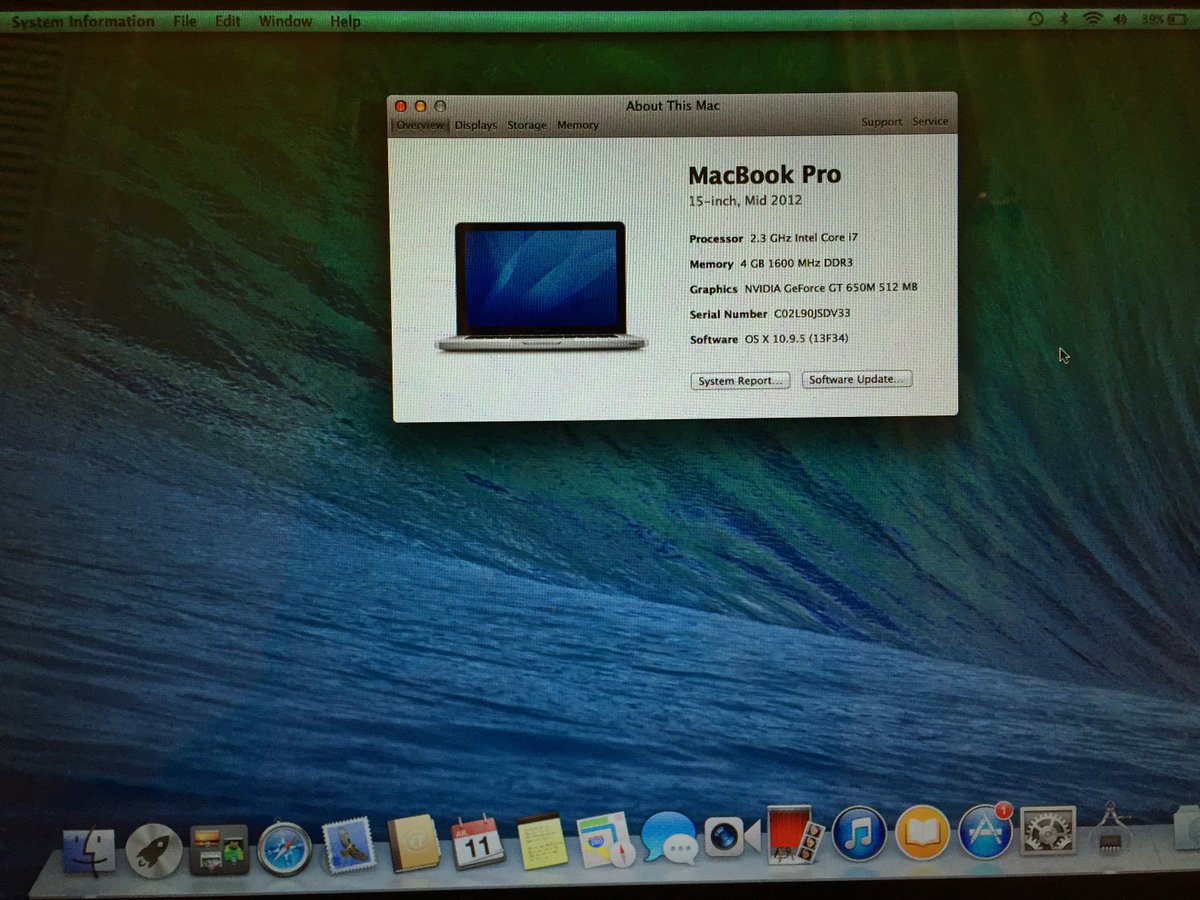
Task: Open the Service link
Action: click(x=930, y=122)
